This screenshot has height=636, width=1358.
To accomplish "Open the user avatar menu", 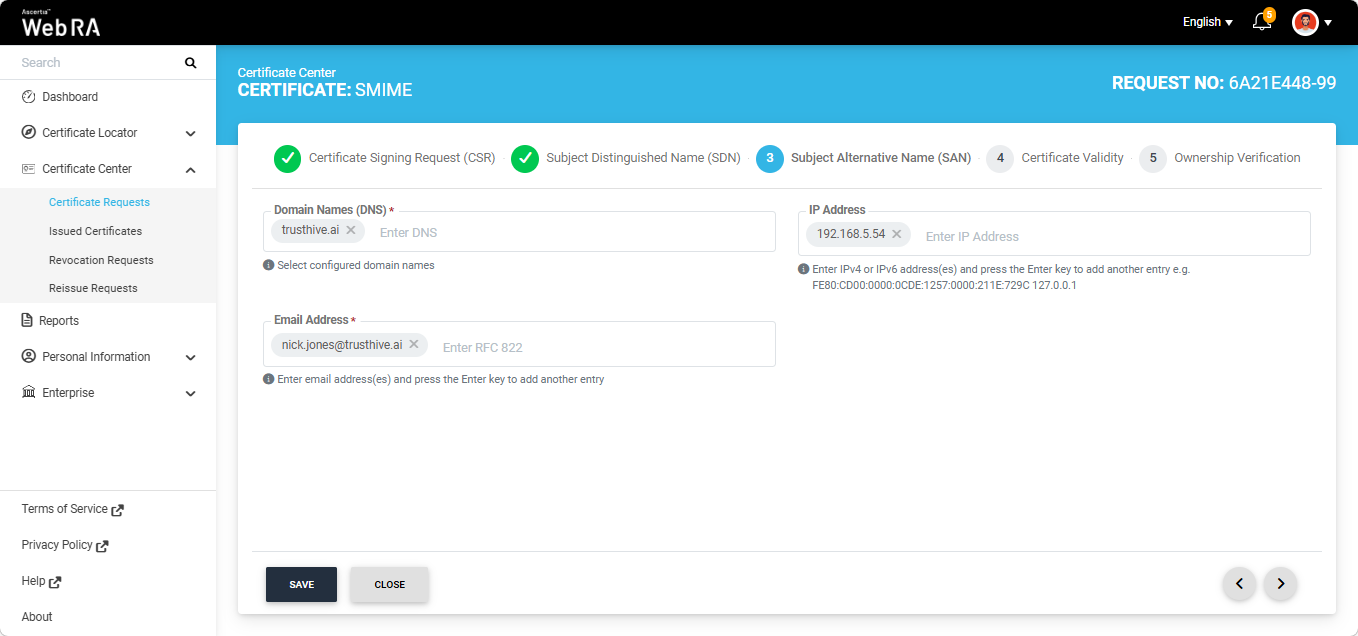I will (x=1305, y=22).
